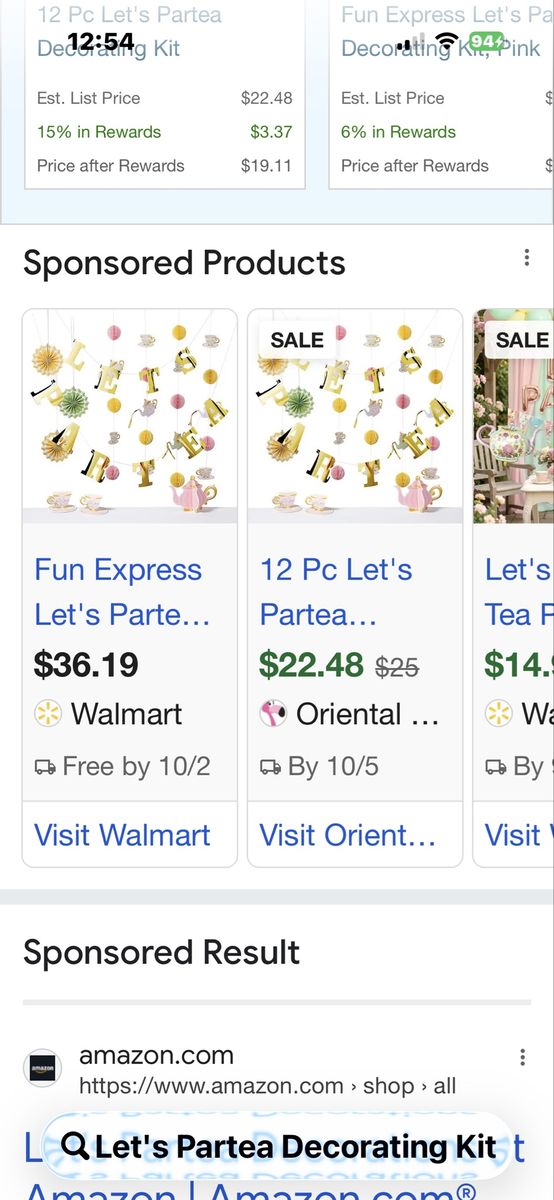This screenshot has width=554, height=1200.
Task: Tap the Amazon favicon icon
Action: click(x=42, y=1069)
